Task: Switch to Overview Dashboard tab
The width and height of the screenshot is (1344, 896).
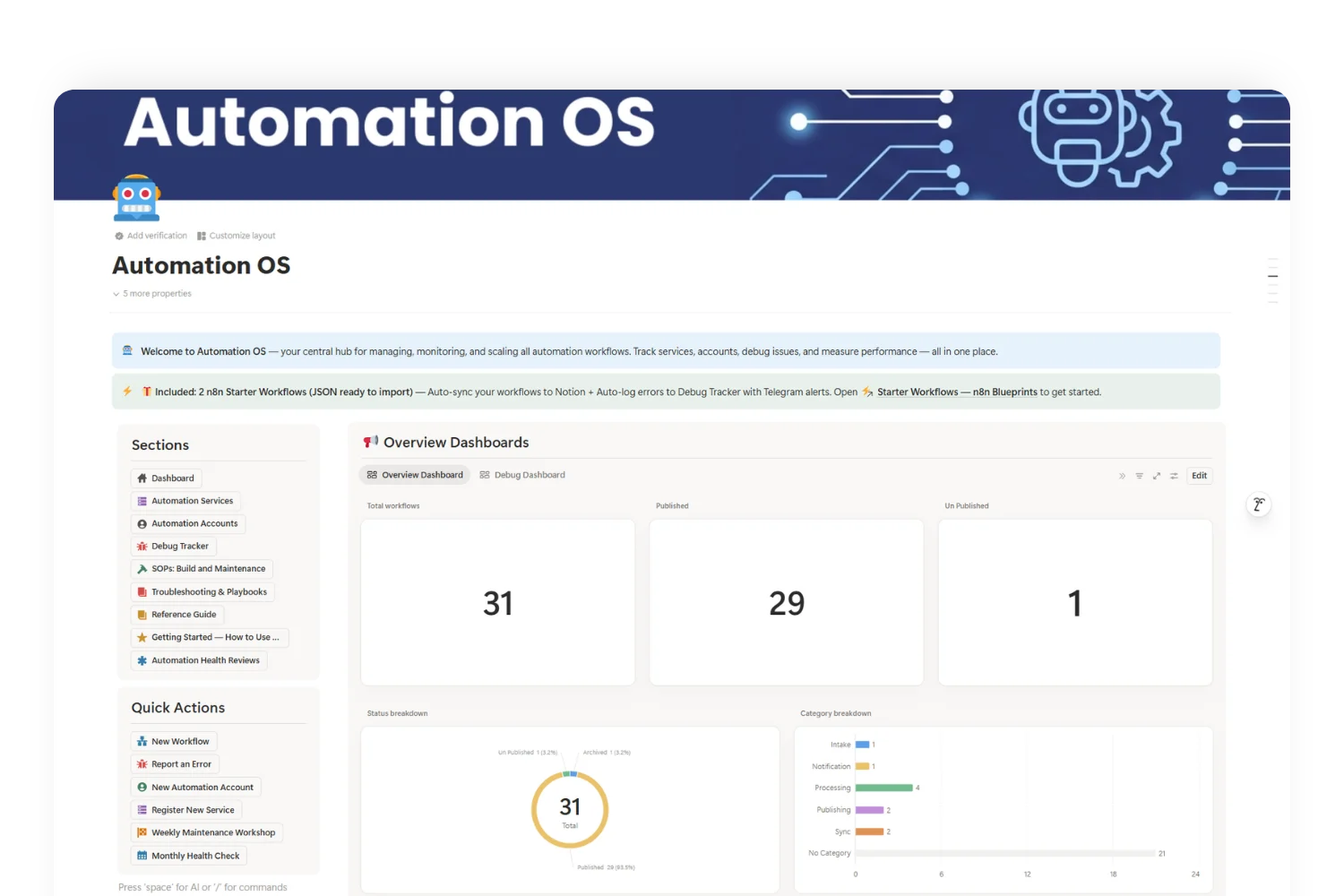Action: 415,475
